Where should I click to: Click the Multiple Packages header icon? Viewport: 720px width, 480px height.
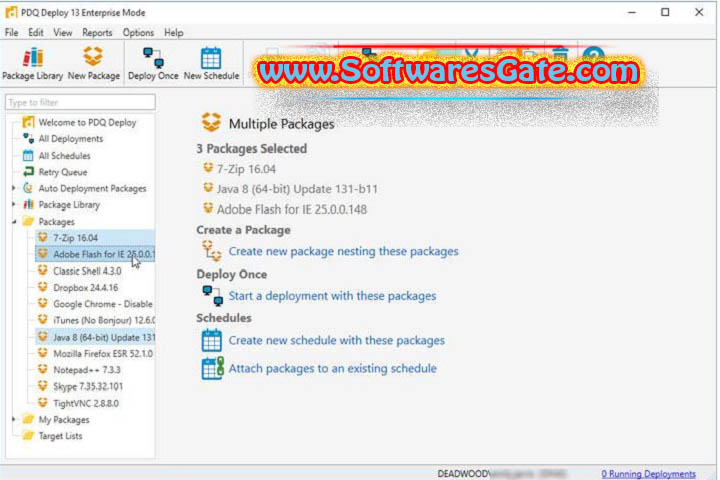click(211, 123)
